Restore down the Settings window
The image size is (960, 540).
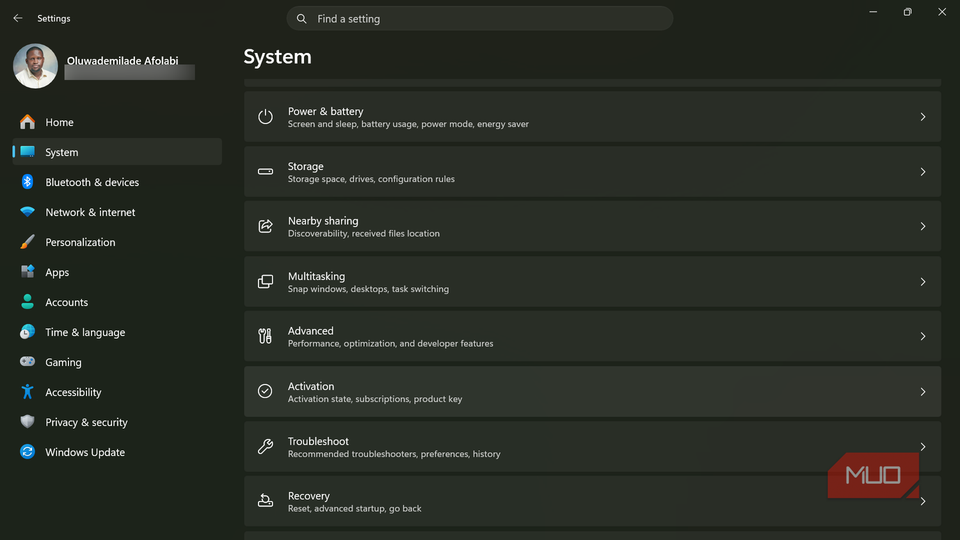tap(907, 12)
